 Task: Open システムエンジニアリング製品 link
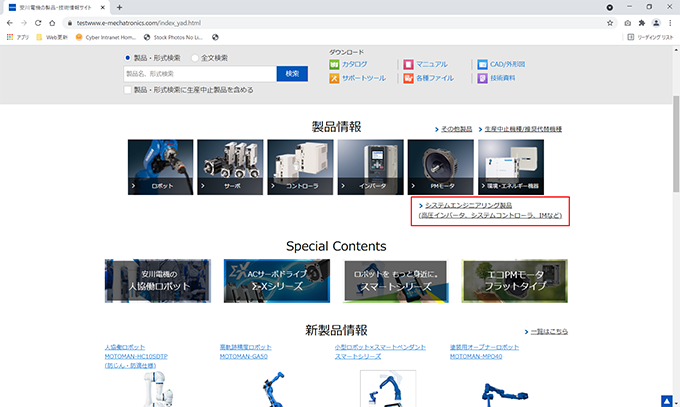pyautogui.click(x=490, y=210)
